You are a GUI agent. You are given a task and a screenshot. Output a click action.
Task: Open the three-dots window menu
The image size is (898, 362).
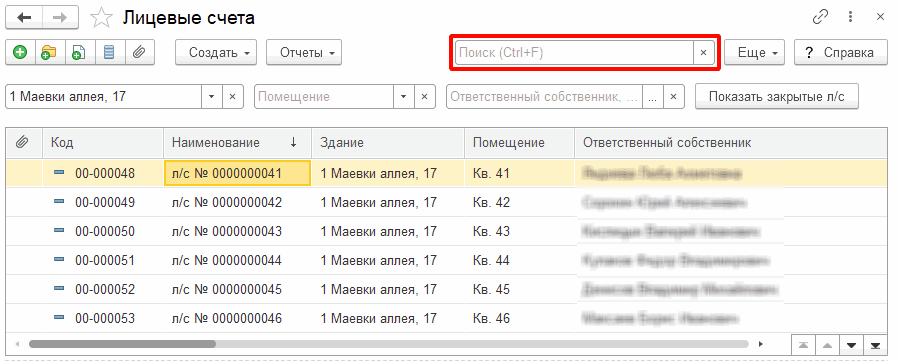point(851,17)
